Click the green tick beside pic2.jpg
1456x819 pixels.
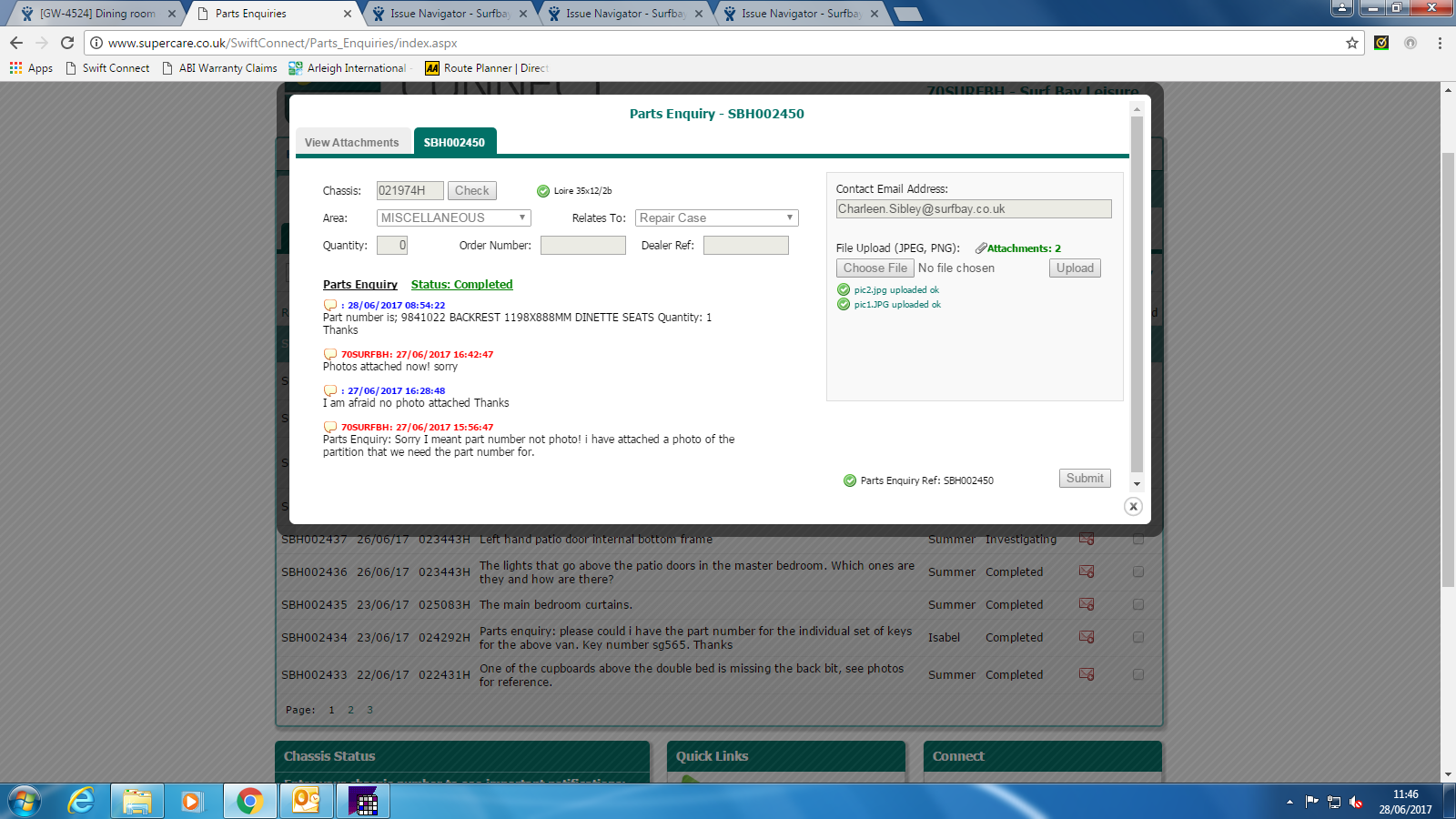pos(844,290)
